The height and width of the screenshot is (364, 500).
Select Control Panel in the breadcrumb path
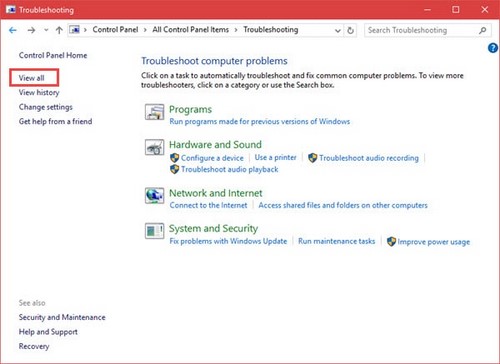tap(115, 30)
